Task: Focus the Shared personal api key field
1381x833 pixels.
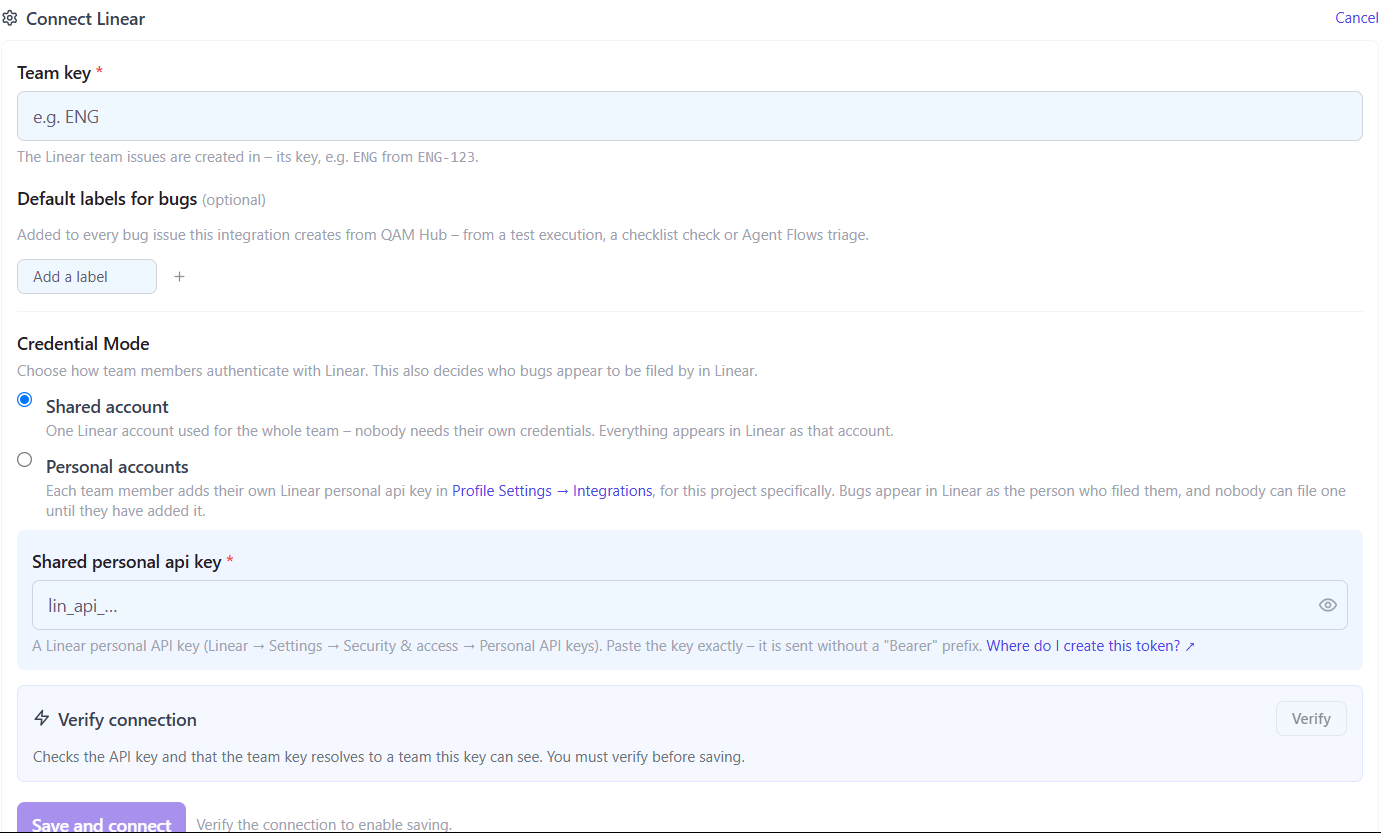Action: click(x=690, y=605)
